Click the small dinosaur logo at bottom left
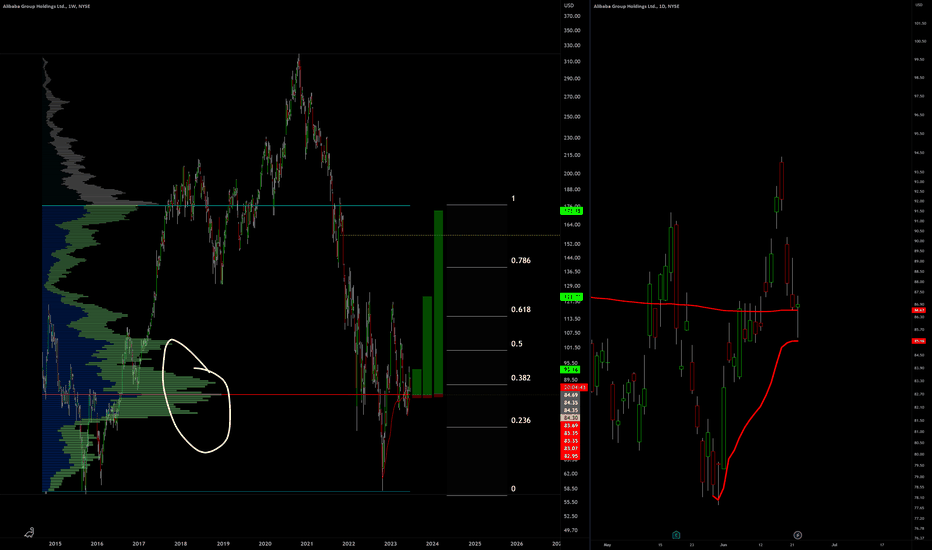The width and height of the screenshot is (932, 550). pos(29,532)
